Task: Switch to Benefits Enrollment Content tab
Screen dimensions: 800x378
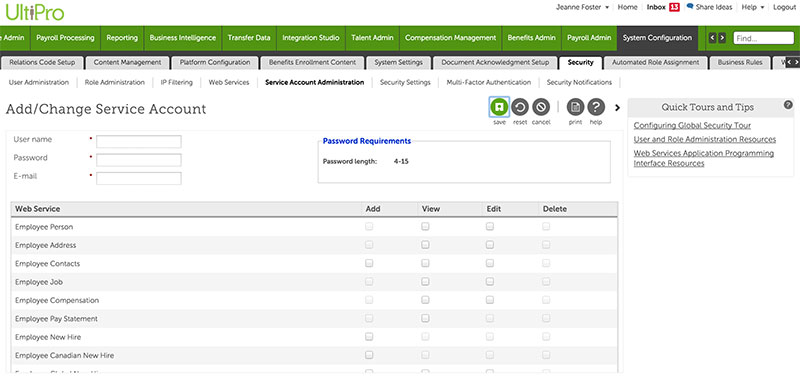Action: coord(313,63)
